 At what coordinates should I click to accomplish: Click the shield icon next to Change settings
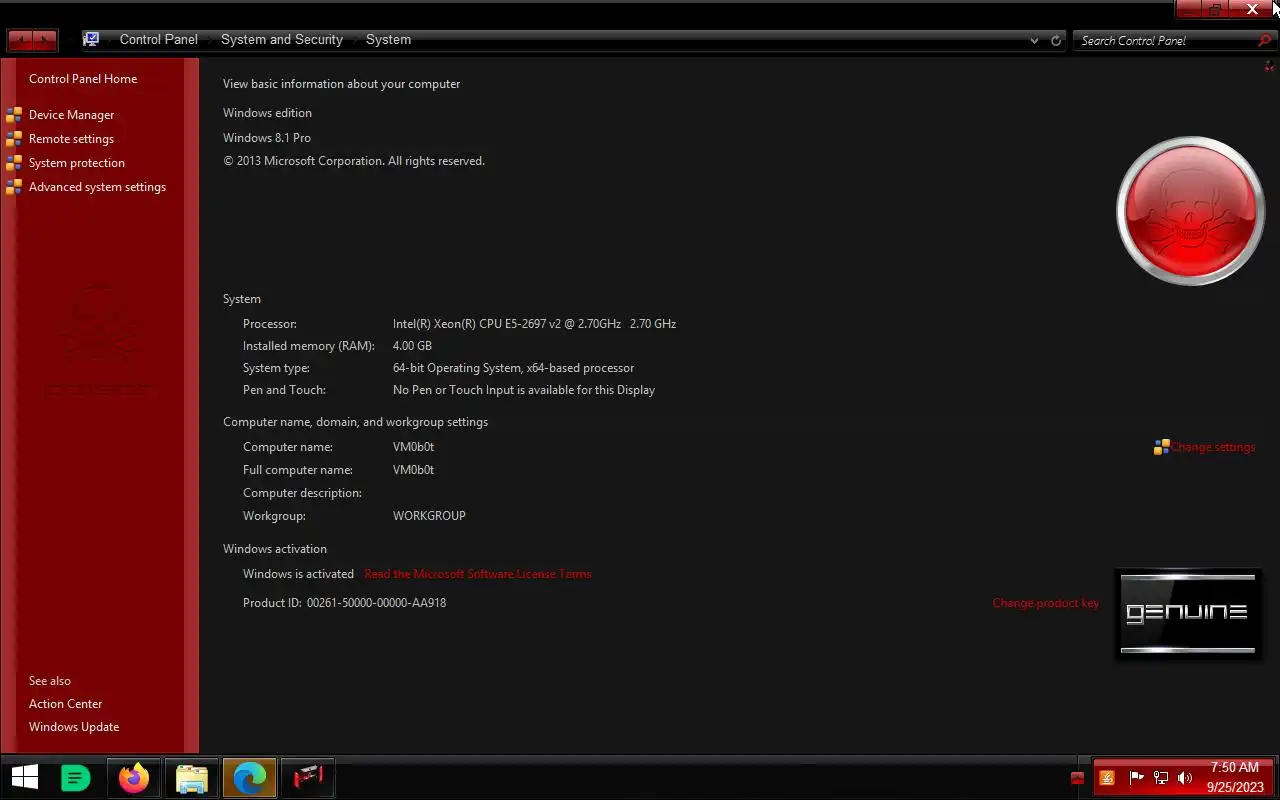click(1161, 447)
